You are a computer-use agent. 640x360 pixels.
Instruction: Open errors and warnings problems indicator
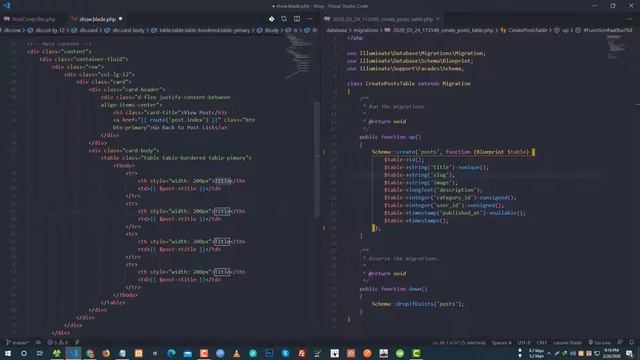click(x=58, y=342)
